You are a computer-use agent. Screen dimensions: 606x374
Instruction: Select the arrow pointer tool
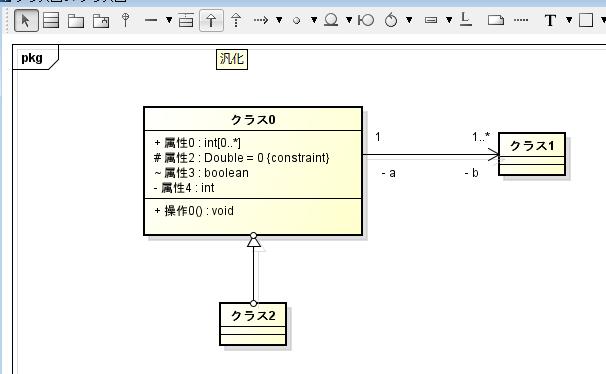click(26, 20)
